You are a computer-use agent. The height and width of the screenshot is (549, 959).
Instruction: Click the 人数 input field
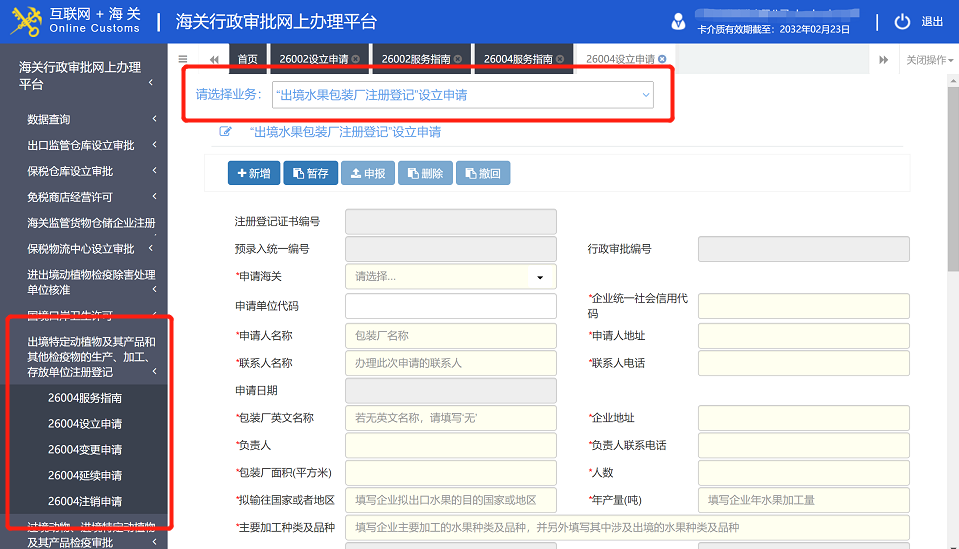click(804, 473)
